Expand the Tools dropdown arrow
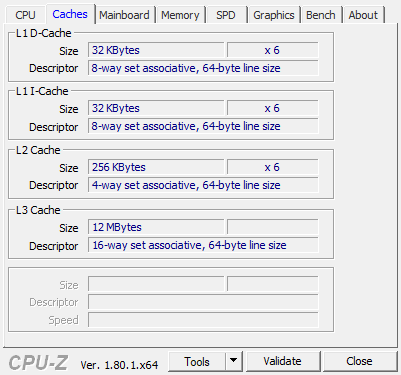 (234, 361)
